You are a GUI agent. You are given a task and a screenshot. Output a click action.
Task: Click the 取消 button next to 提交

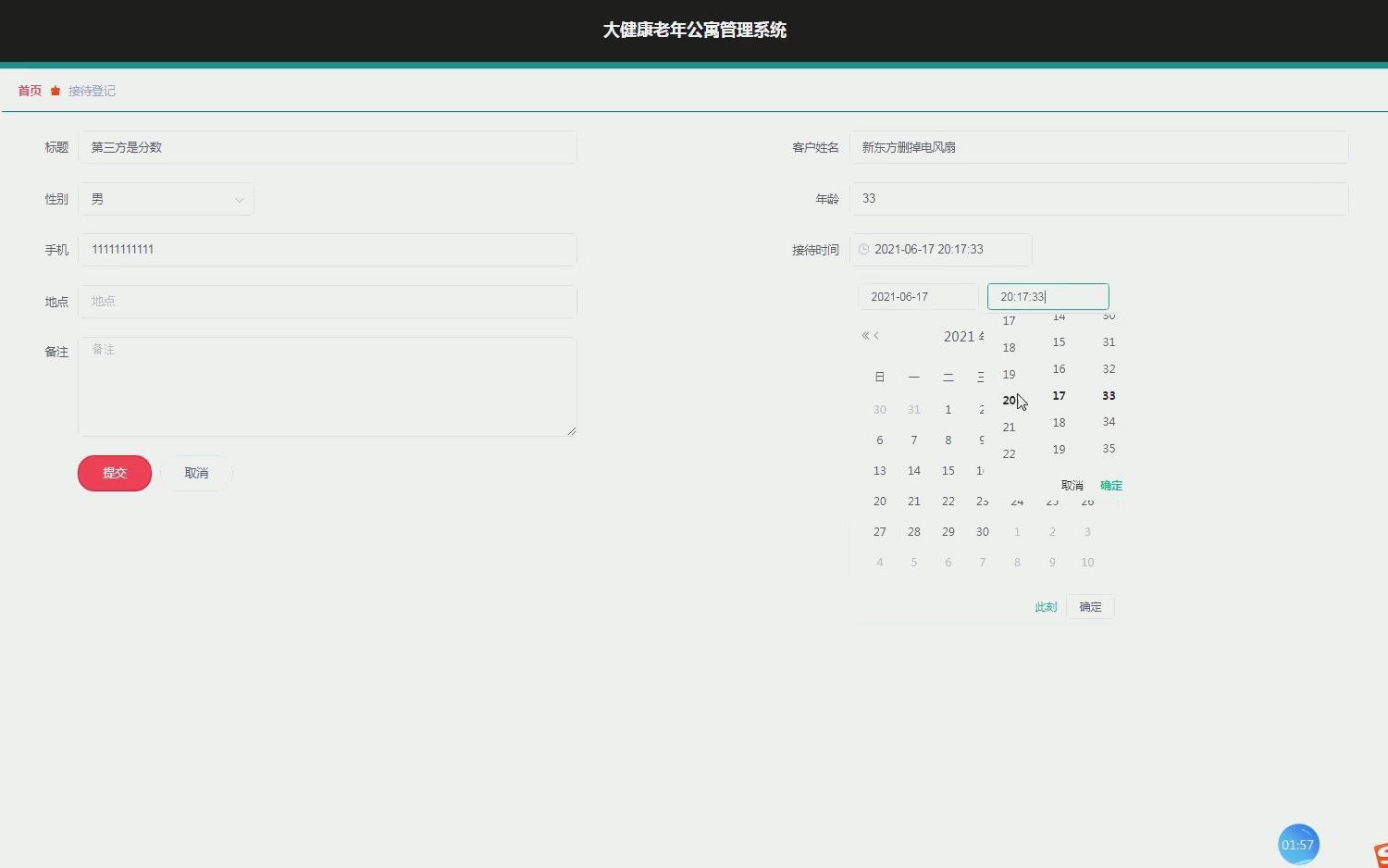[x=196, y=473]
